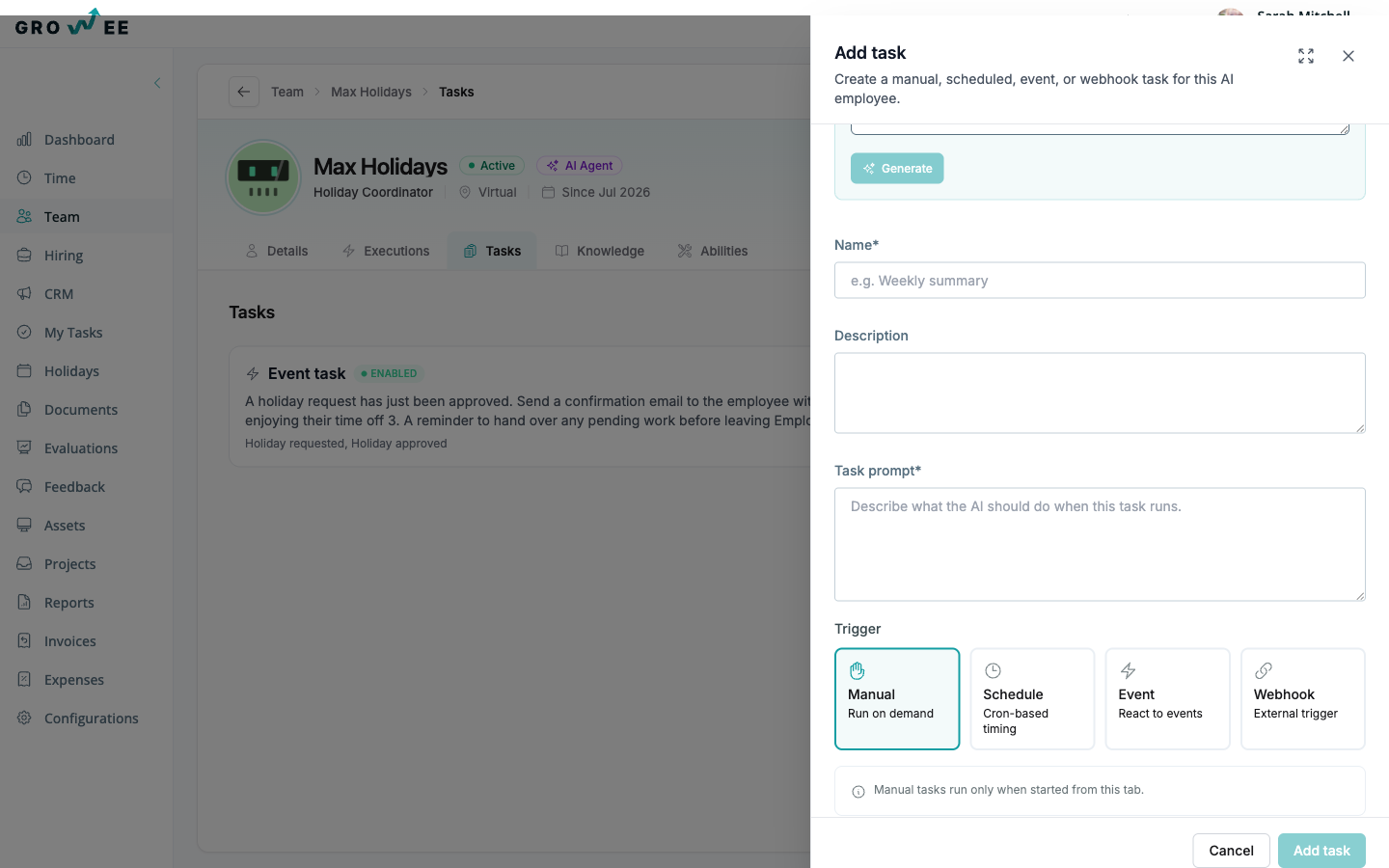This screenshot has height=868, width=1389.
Task: Click the Invoices icon in sidebar
Action: (x=24, y=641)
